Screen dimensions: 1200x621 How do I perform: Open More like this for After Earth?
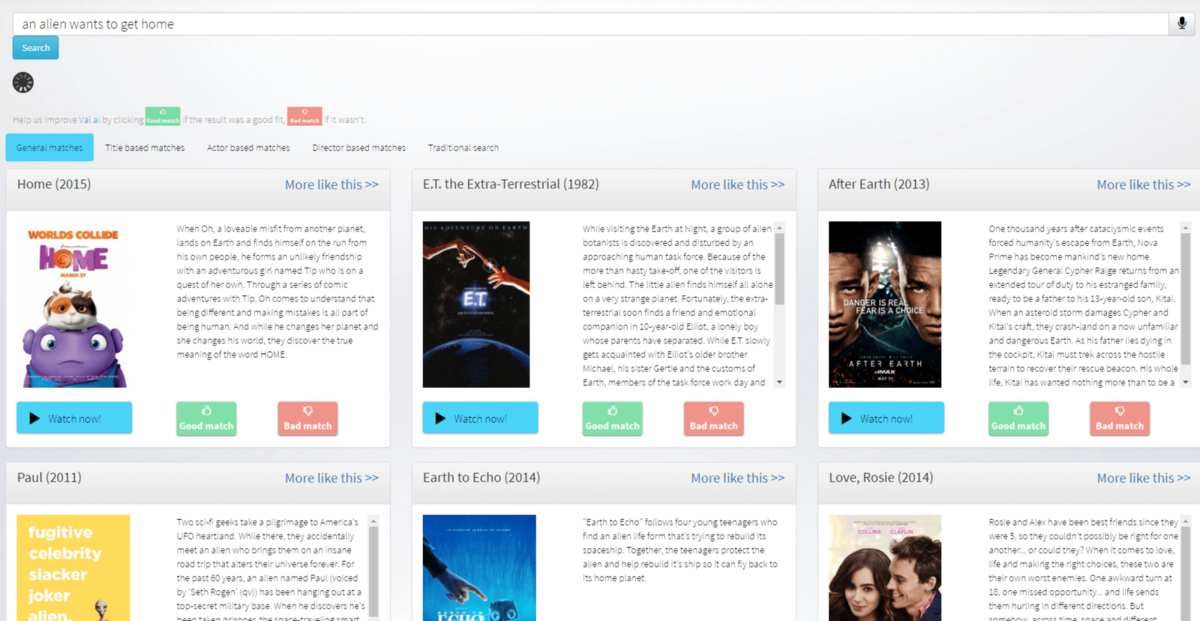pos(1144,185)
